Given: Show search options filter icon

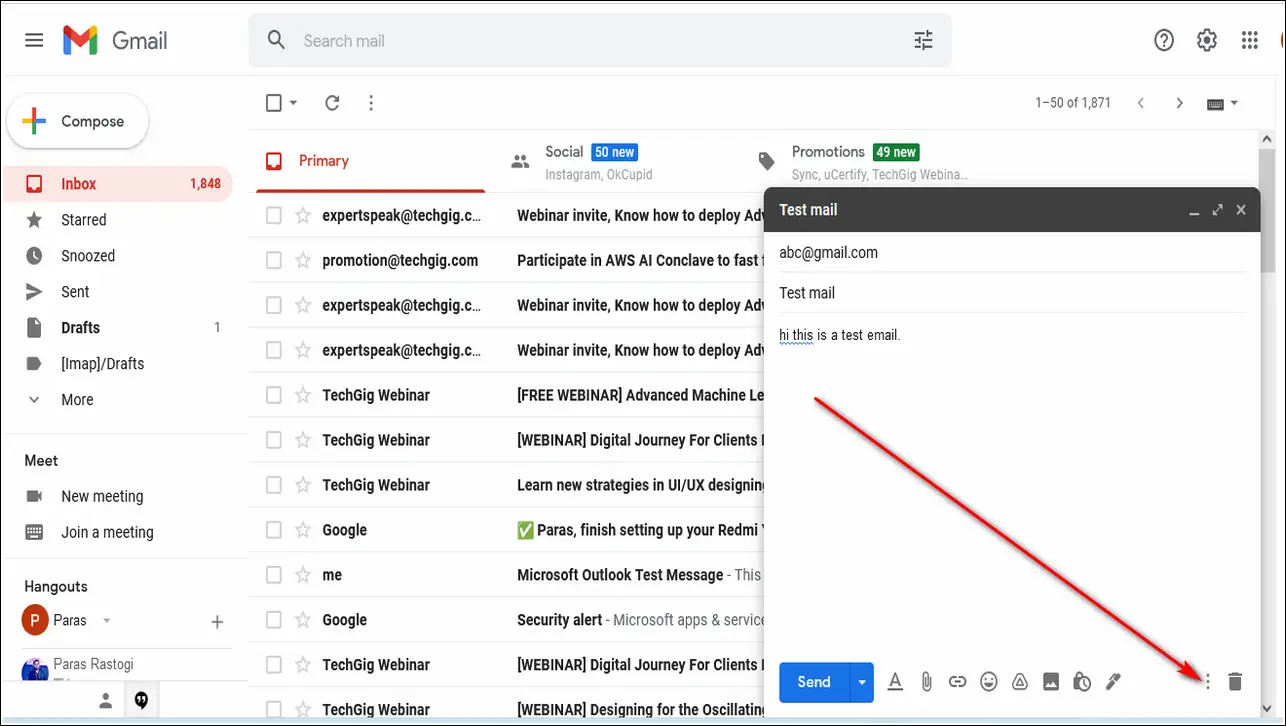Looking at the screenshot, I should [x=923, y=40].
